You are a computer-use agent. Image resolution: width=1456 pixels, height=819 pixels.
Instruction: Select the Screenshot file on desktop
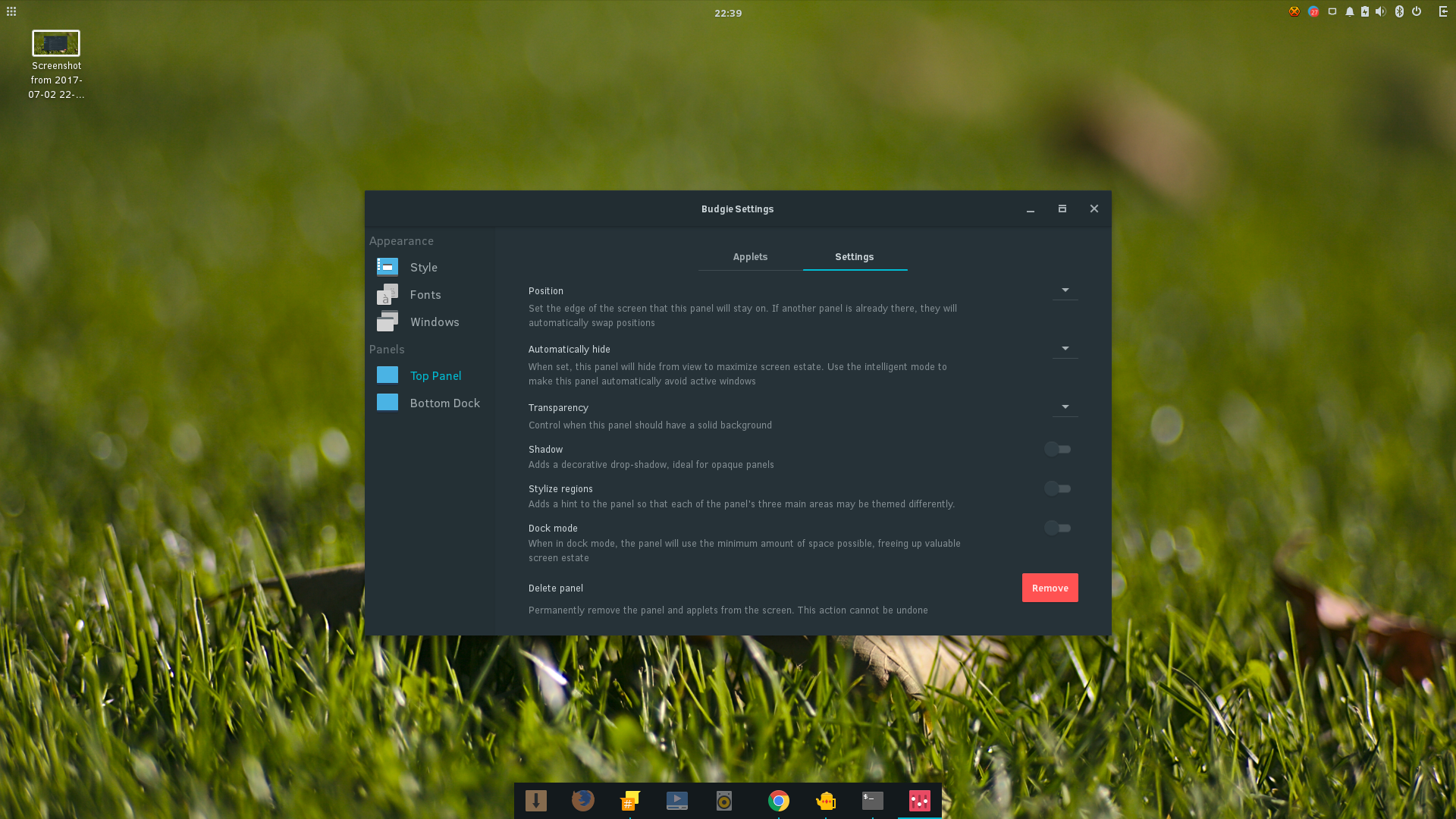point(56,65)
